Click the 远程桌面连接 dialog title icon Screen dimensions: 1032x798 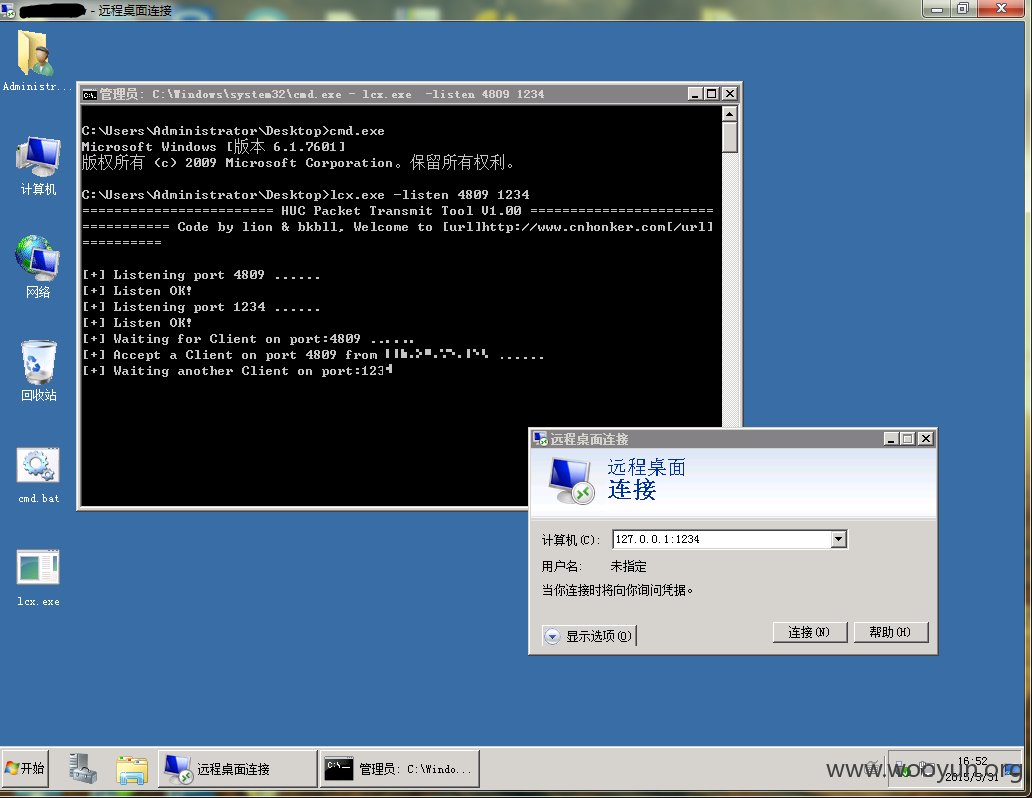[540, 439]
